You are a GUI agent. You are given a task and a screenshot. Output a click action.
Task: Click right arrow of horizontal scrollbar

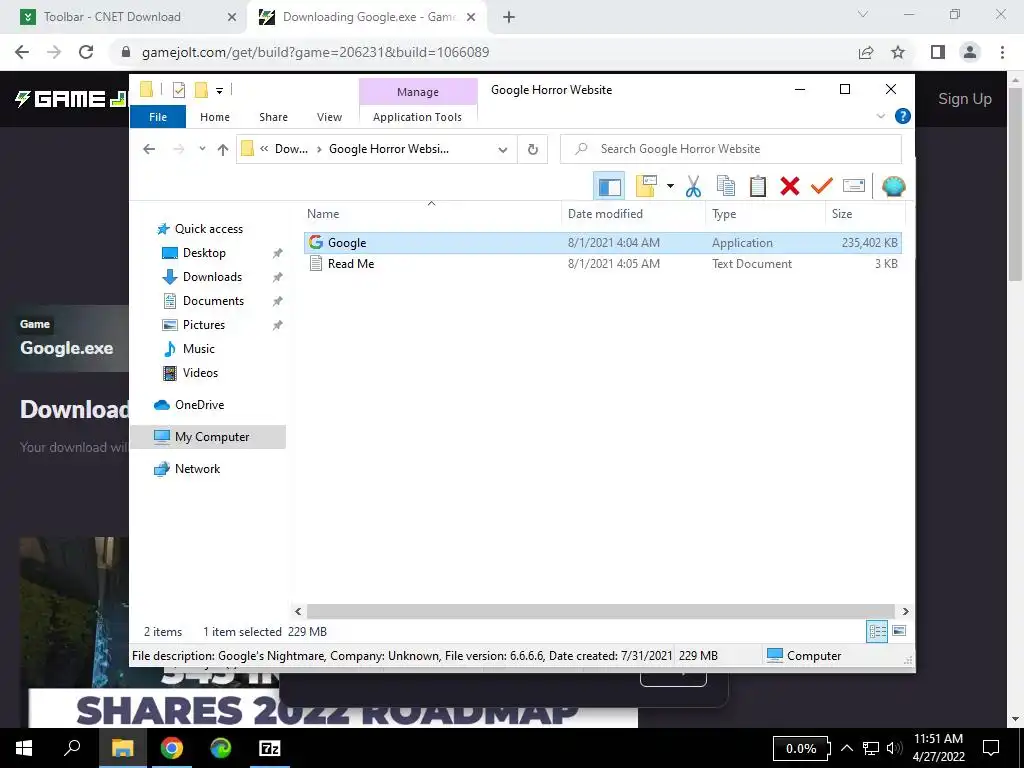pyautogui.click(x=905, y=611)
